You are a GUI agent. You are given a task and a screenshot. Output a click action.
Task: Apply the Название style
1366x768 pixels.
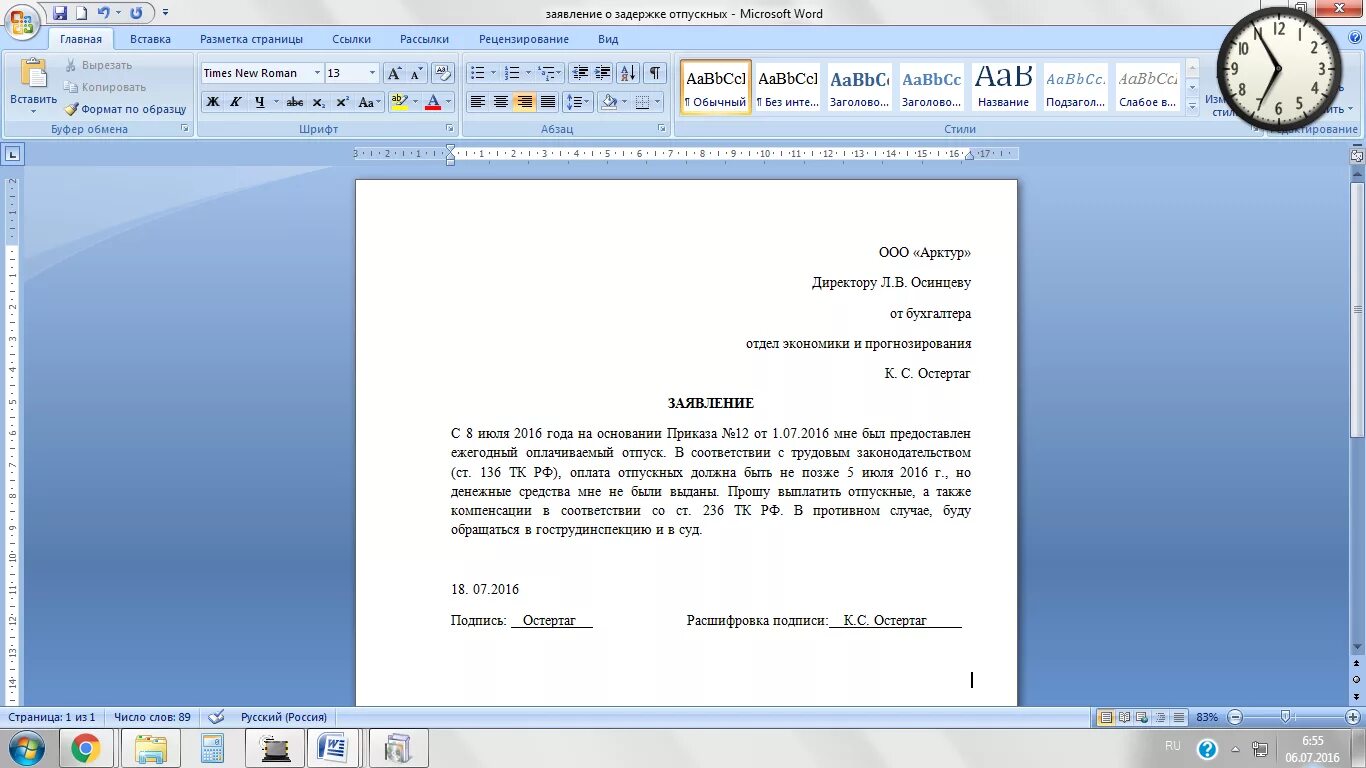1003,87
